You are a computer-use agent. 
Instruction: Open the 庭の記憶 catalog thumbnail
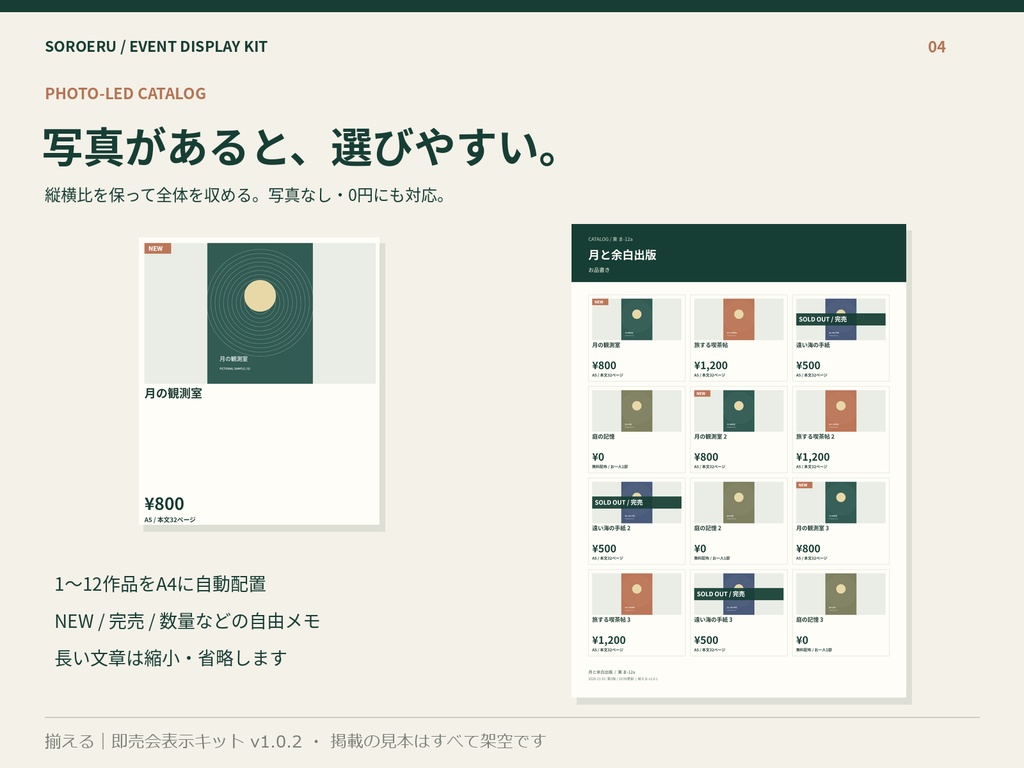point(637,411)
